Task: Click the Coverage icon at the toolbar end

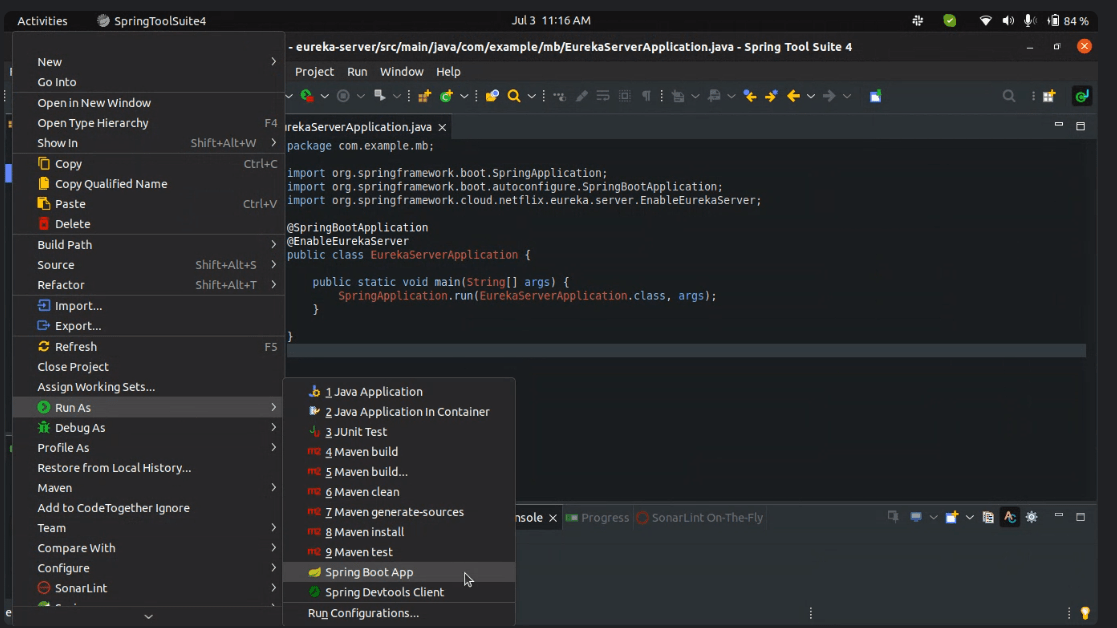Action: [1083, 96]
